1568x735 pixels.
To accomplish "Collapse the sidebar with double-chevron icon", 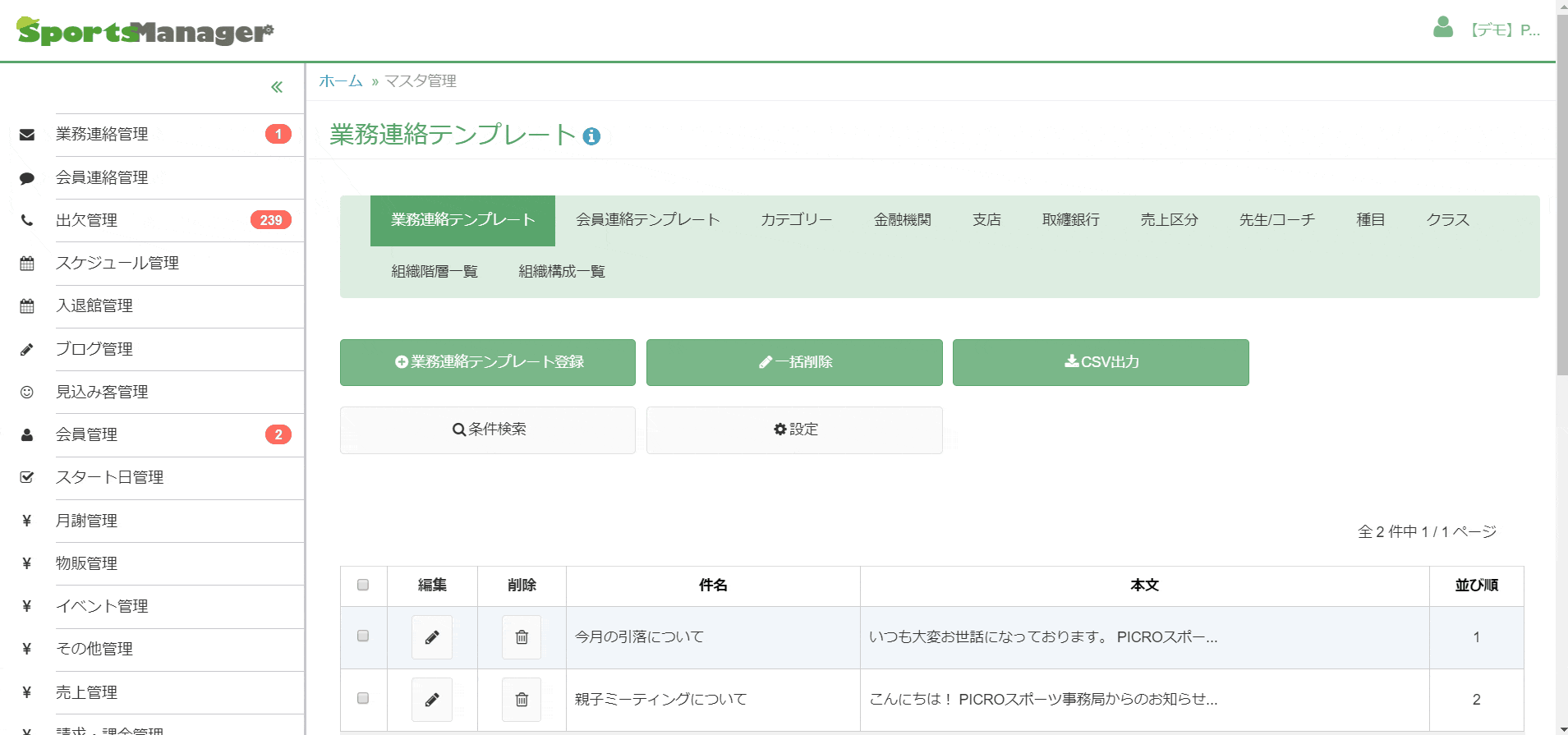I will 277,87.
